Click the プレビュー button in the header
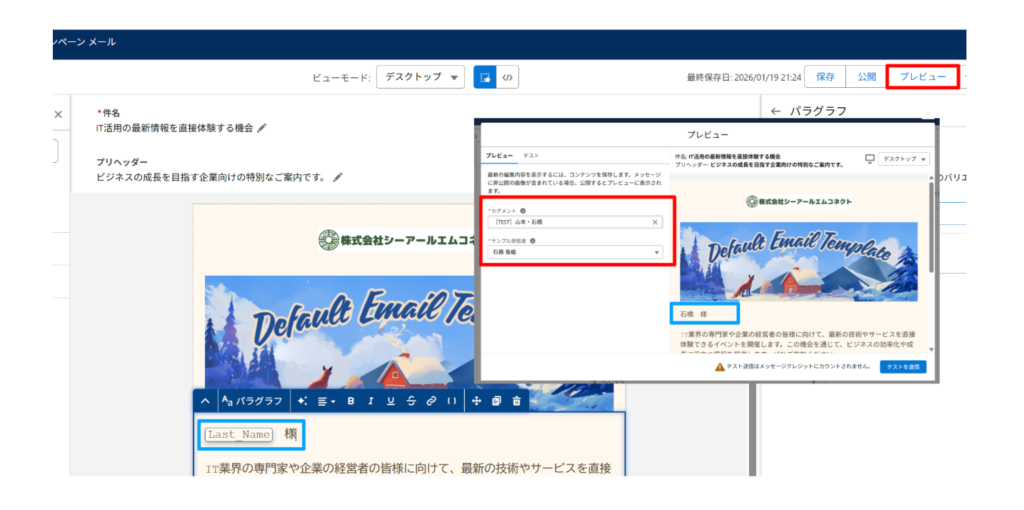Image resolution: width=1024 pixels, height=510 pixels. (x=923, y=76)
